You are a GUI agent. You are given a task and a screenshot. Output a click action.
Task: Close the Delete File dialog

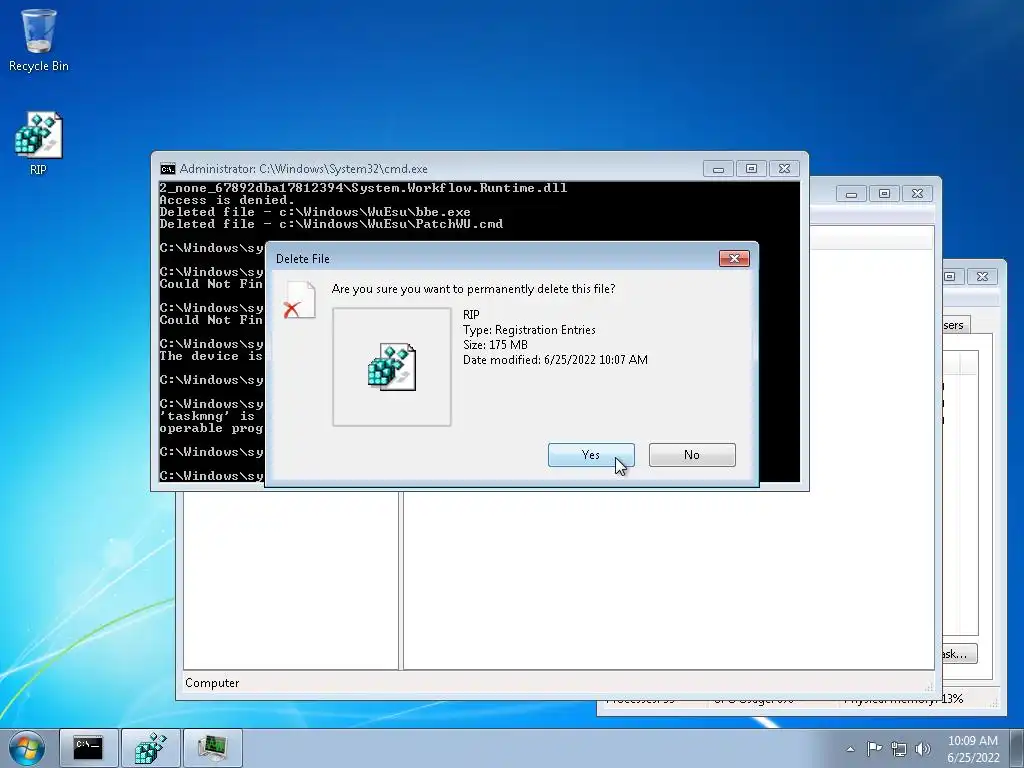click(x=734, y=259)
